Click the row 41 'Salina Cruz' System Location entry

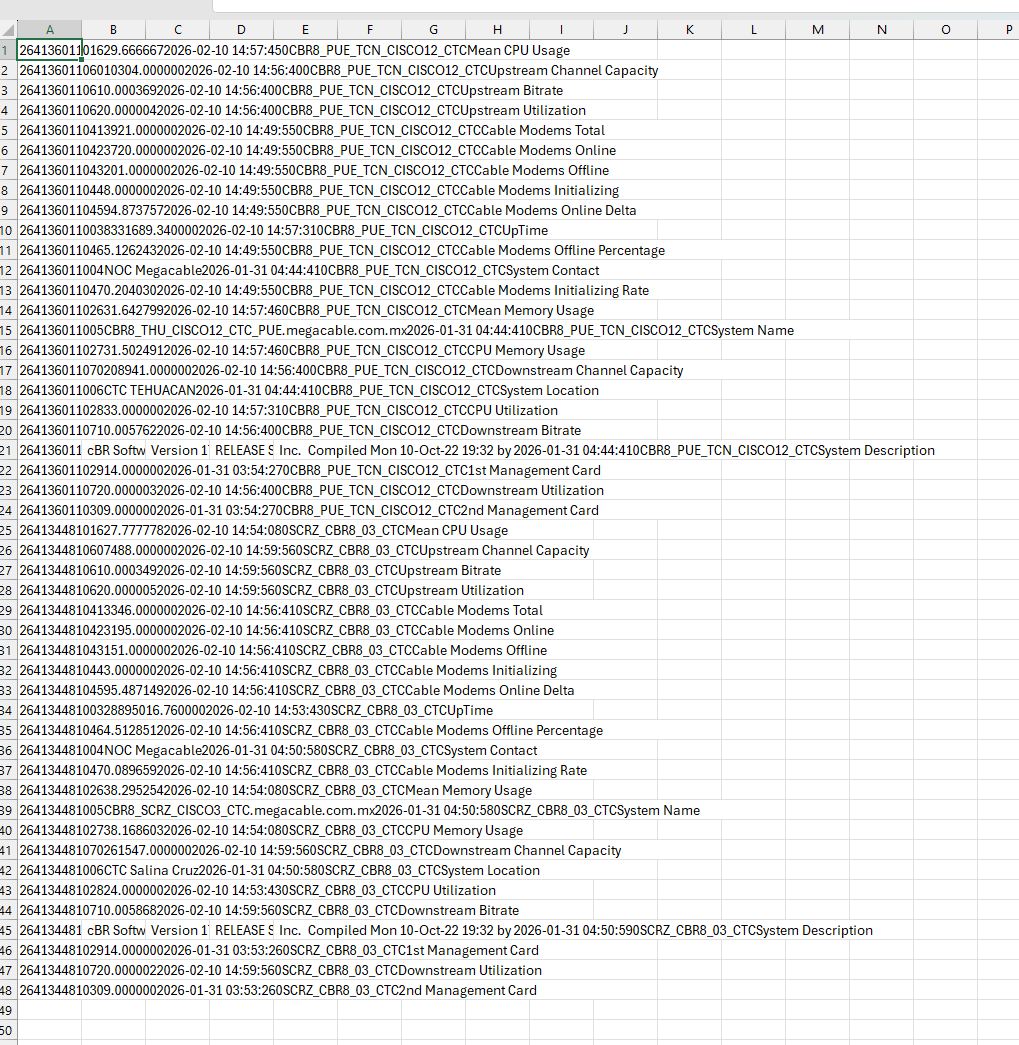[279, 870]
